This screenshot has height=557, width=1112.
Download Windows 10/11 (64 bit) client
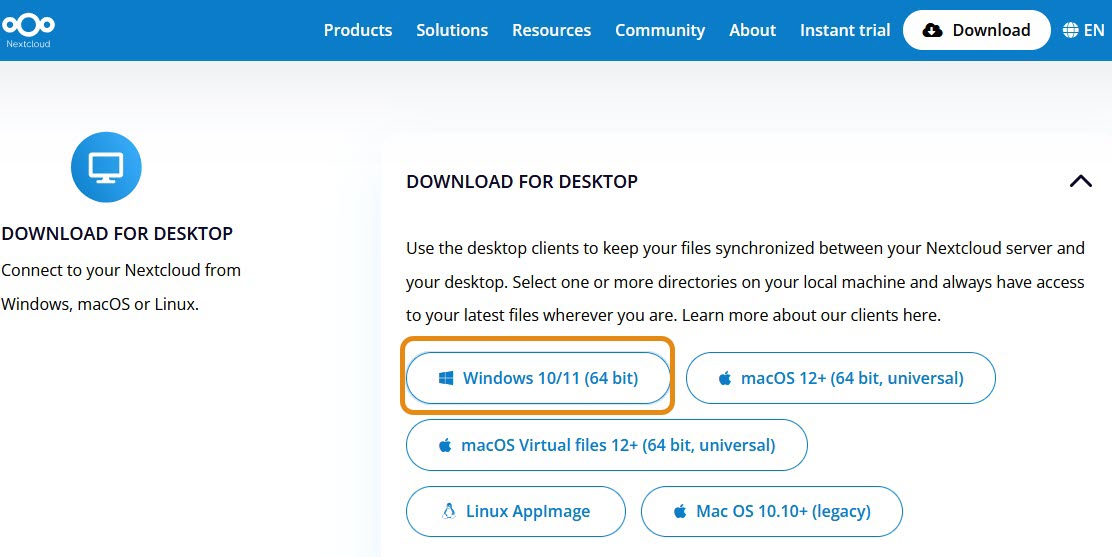(x=538, y=377)
